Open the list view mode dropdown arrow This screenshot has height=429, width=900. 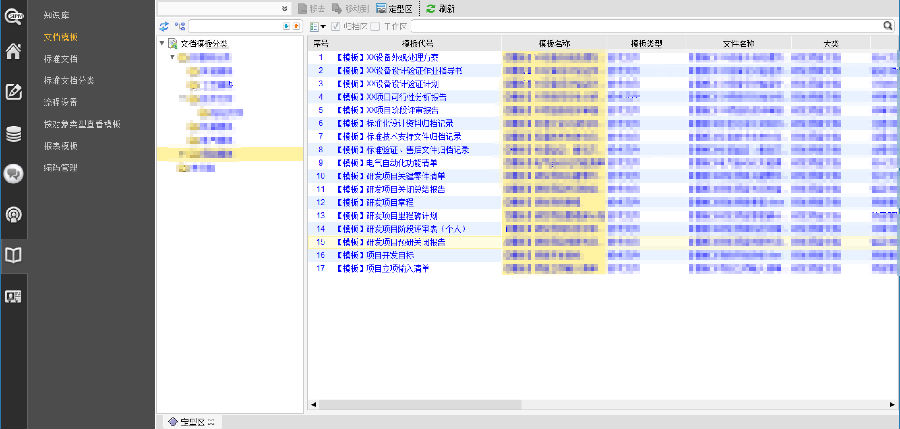pos(324,25)
